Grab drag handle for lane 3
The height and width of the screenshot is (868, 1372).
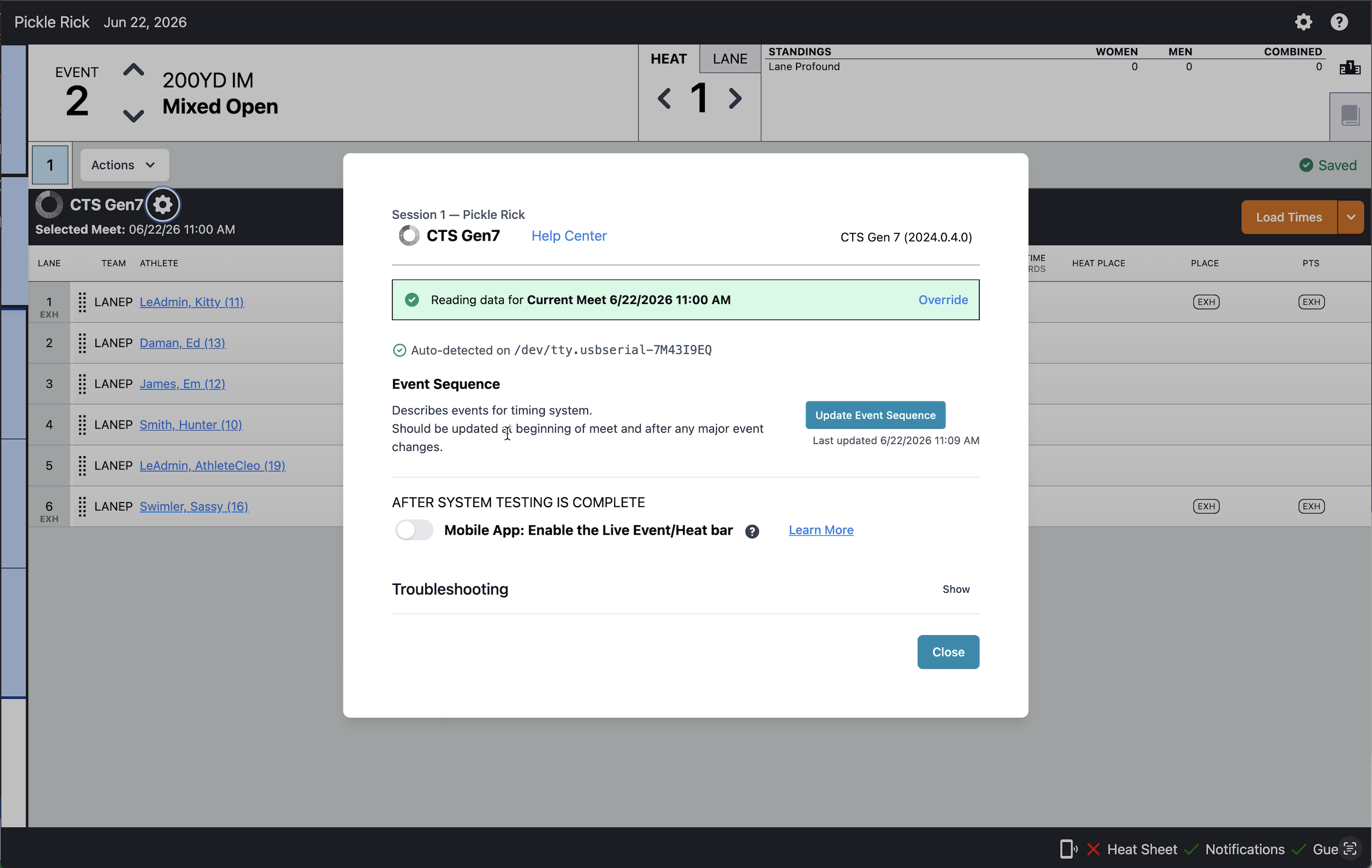[82, 384]
